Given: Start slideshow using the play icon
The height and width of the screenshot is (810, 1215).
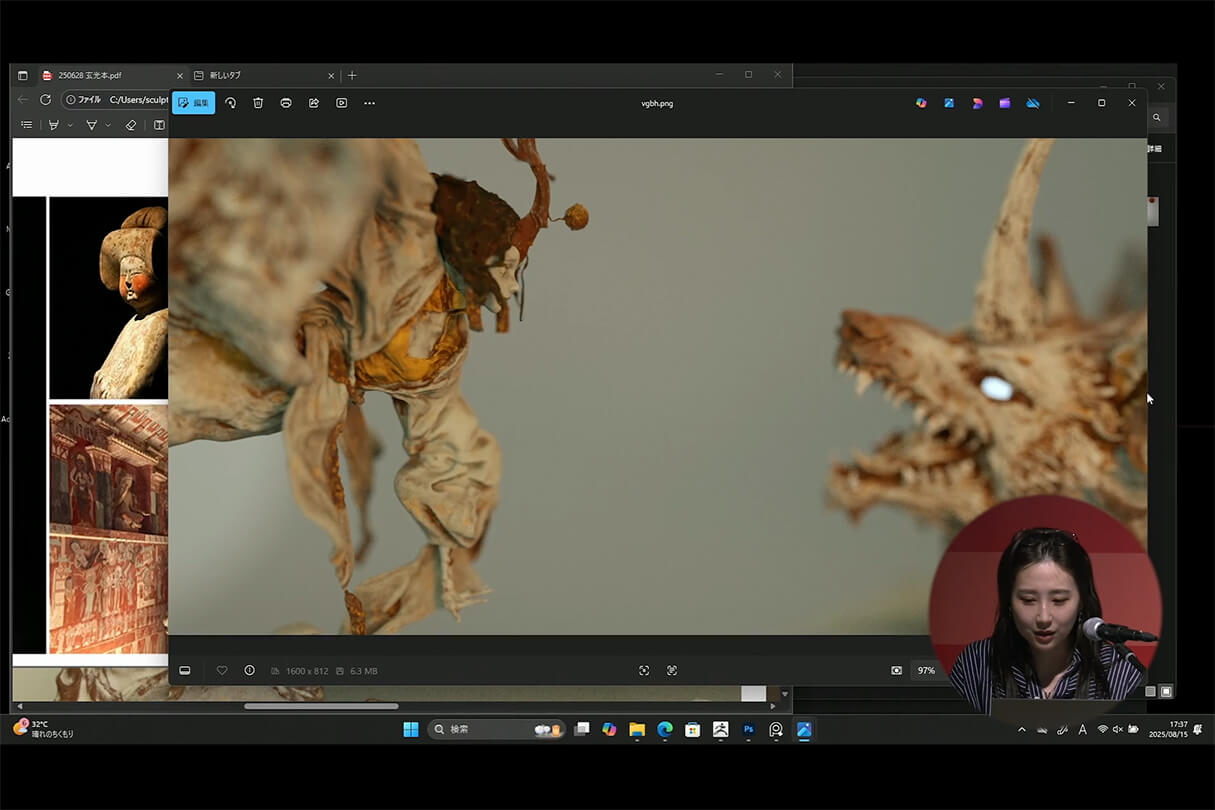Looking at the screenshot, I should click(x=342, y=103).
